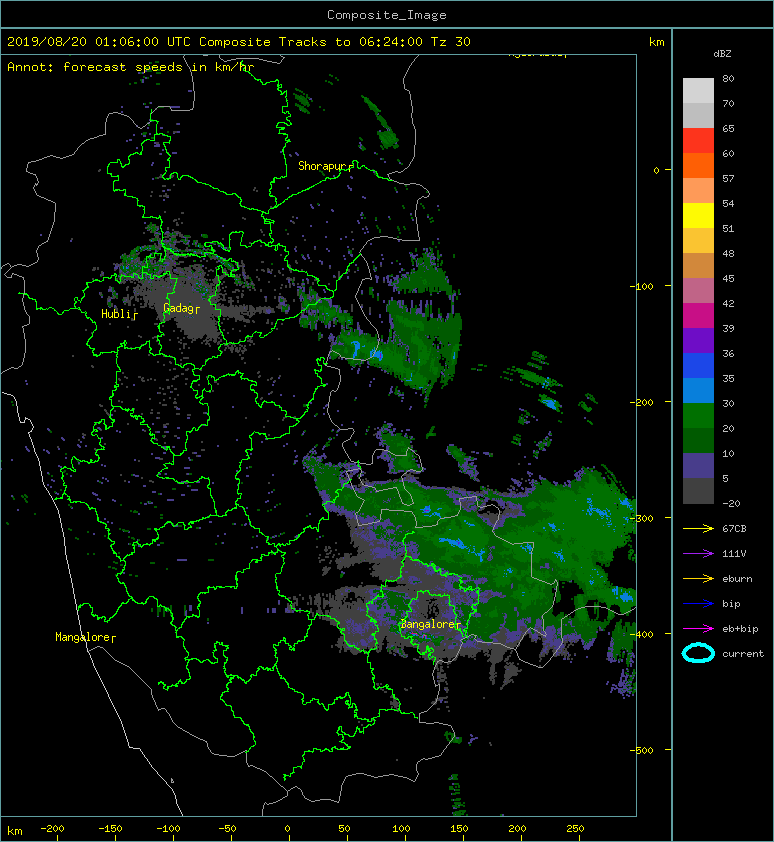Screen dimensions: 774x842
Task: Click the 45-48 dBZ brown swatch
Action: [x=698, y=265]
